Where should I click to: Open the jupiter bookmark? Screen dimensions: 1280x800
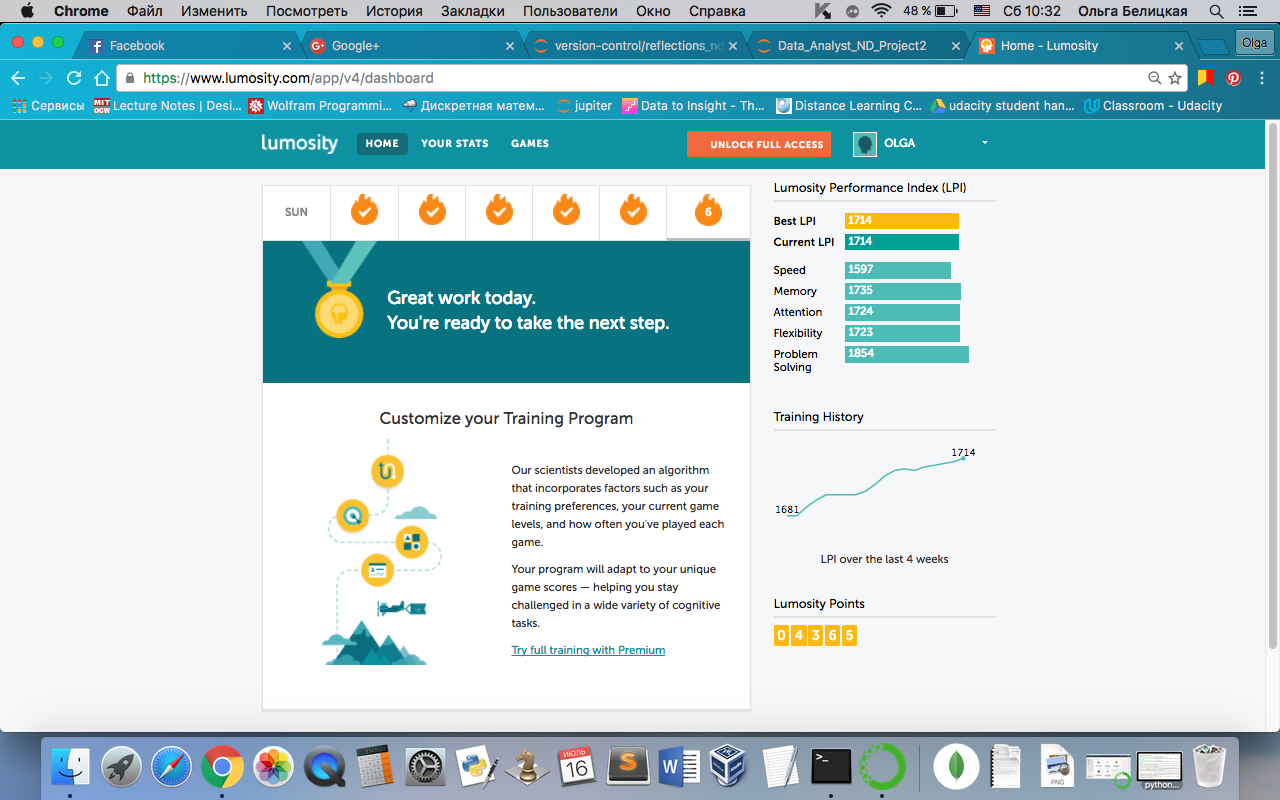(584, 105)
